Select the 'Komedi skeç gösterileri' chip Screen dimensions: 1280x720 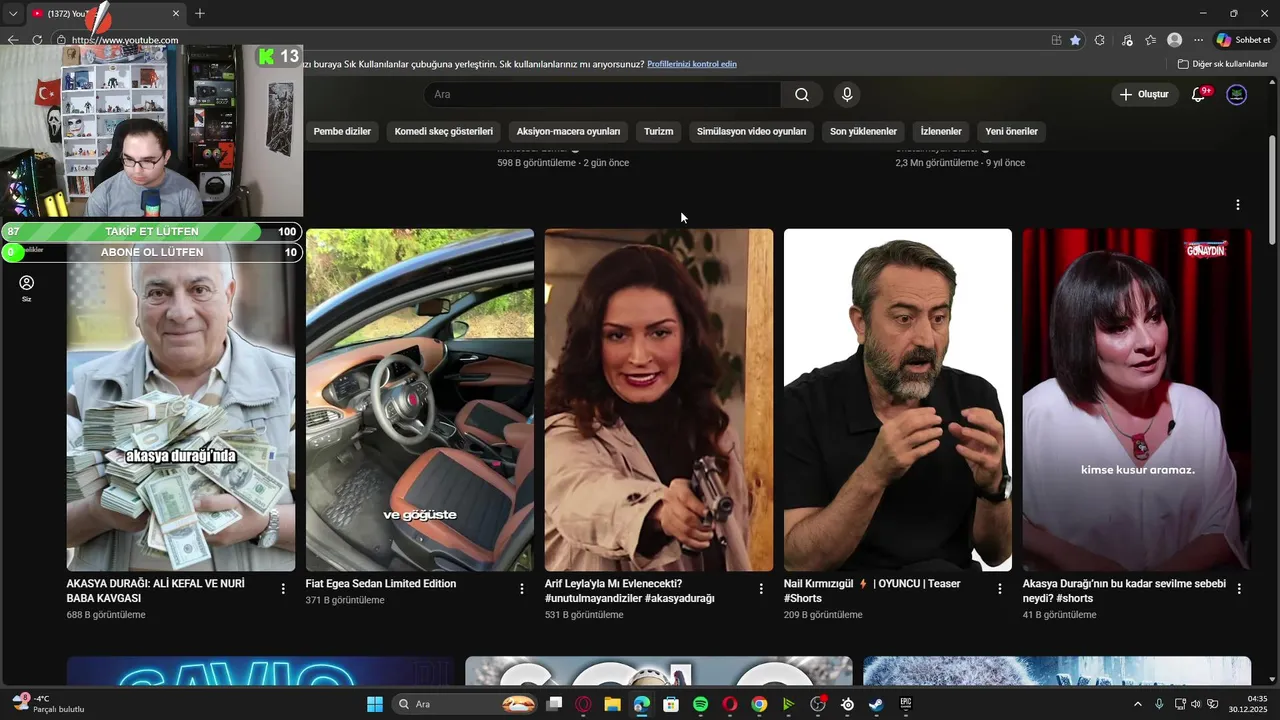coord(444,131)
